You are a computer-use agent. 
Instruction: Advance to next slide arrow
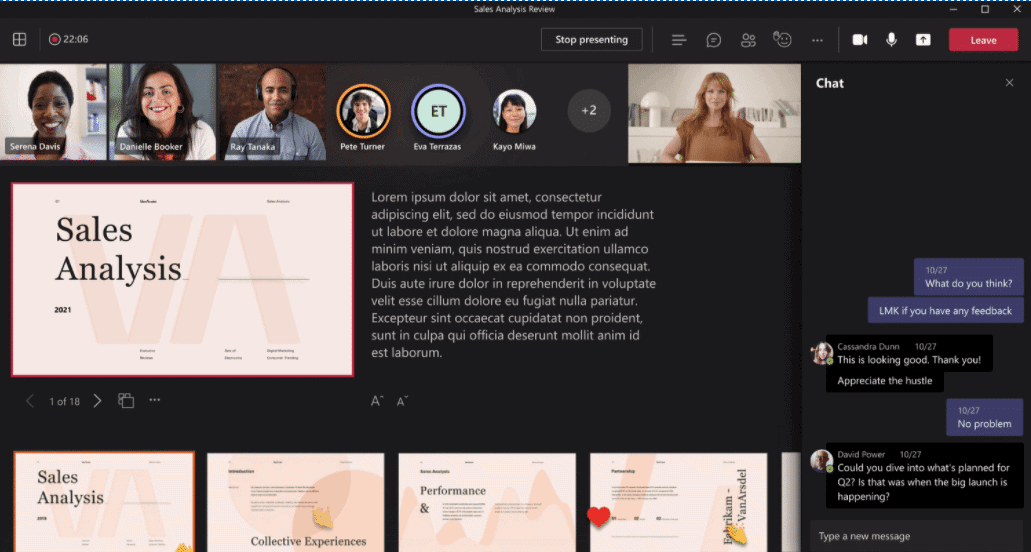point(97,401)
